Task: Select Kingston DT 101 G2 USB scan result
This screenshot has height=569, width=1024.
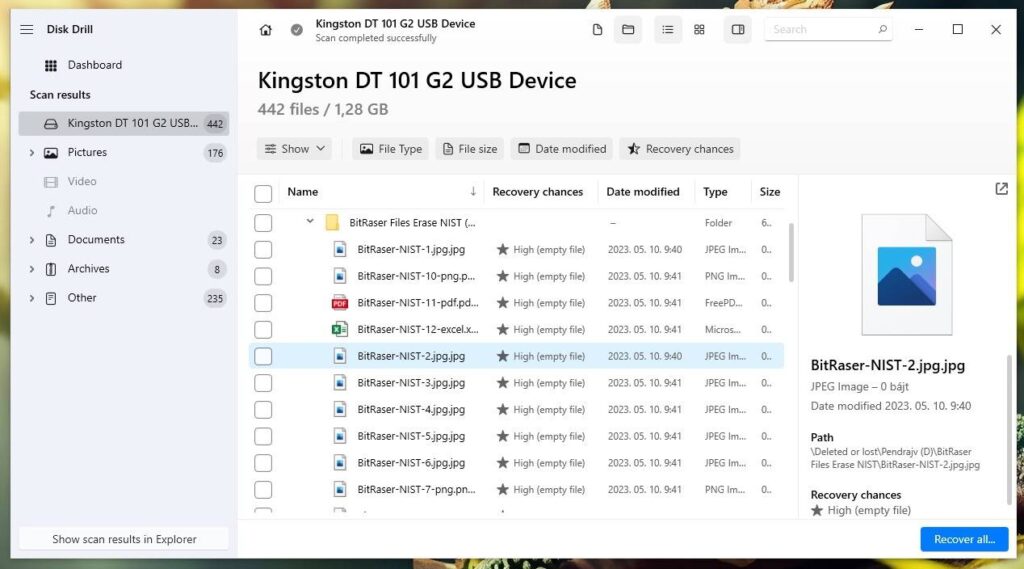Action: (123, 123)
